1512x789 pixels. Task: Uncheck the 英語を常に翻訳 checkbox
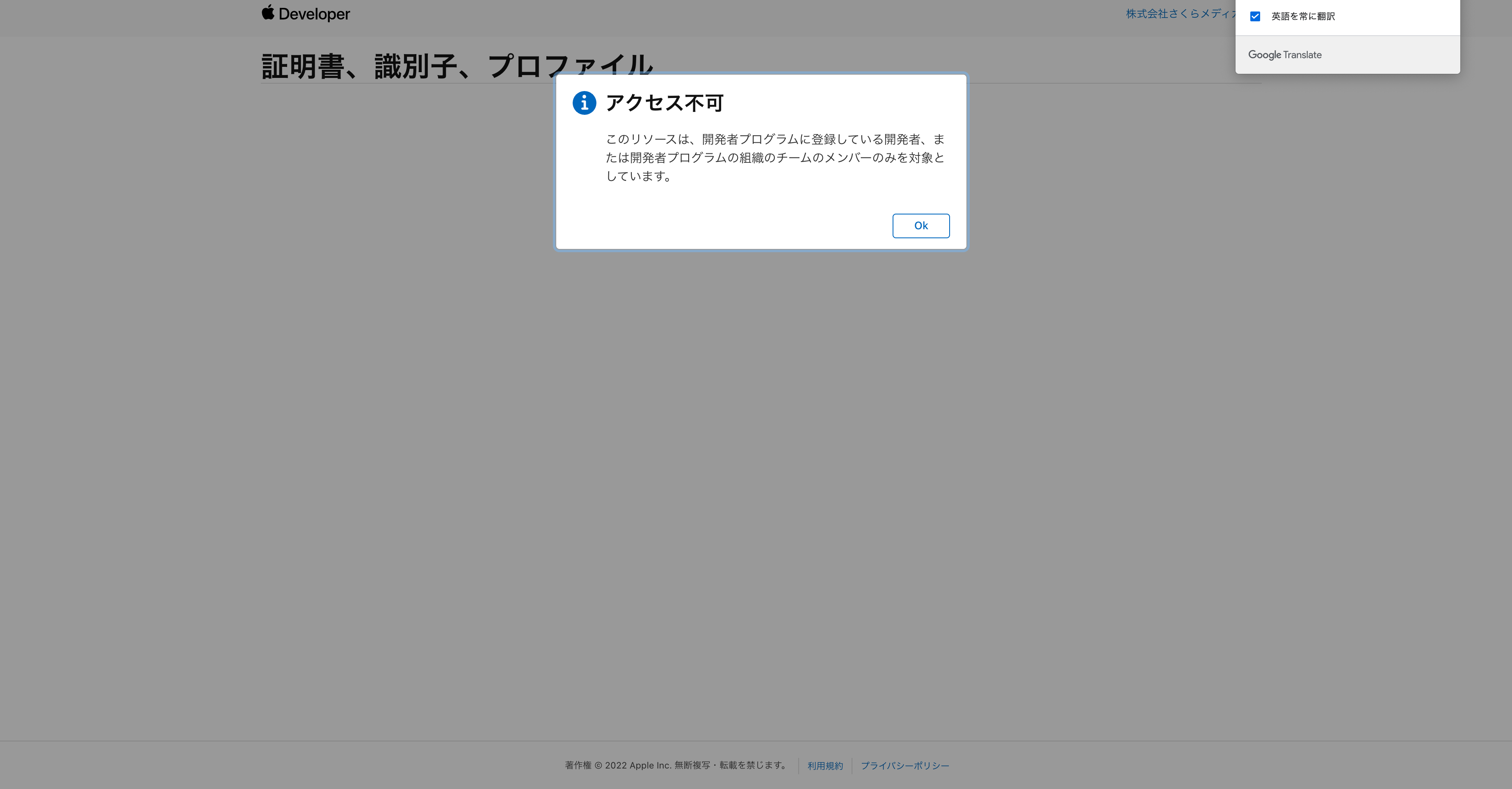click(1255, 16)
